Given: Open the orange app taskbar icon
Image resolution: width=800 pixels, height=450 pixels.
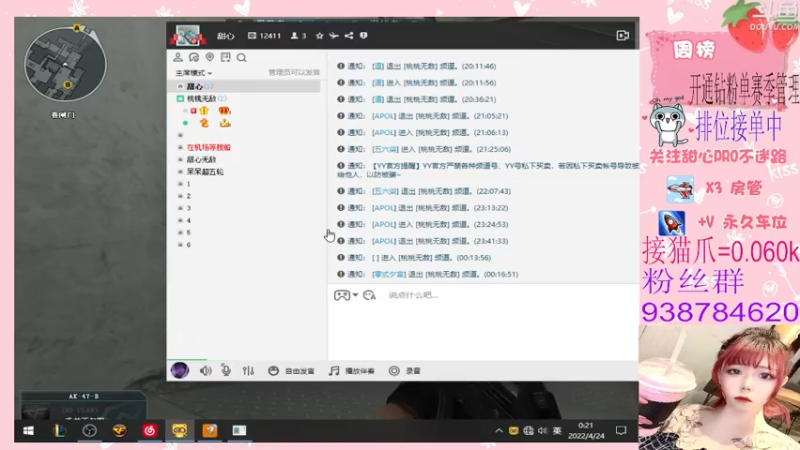Looking at the screenshot, I should [x=210, y=431].
